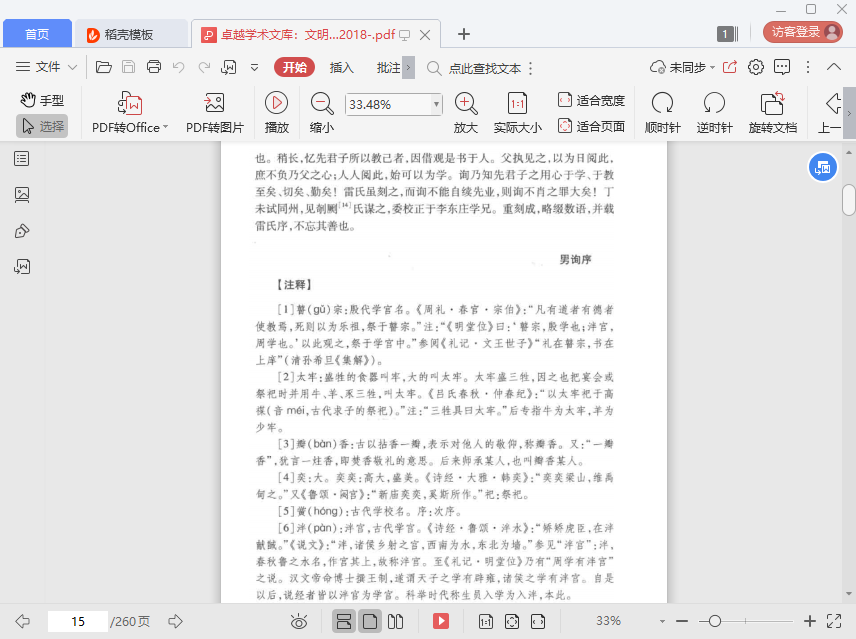
Task: Print the document with printer icon
Action: [154, 67]
